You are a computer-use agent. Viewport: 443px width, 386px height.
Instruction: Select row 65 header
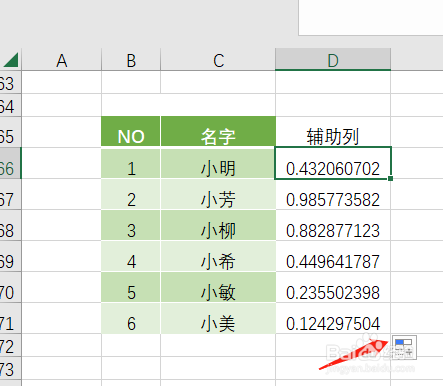(10, 132)
